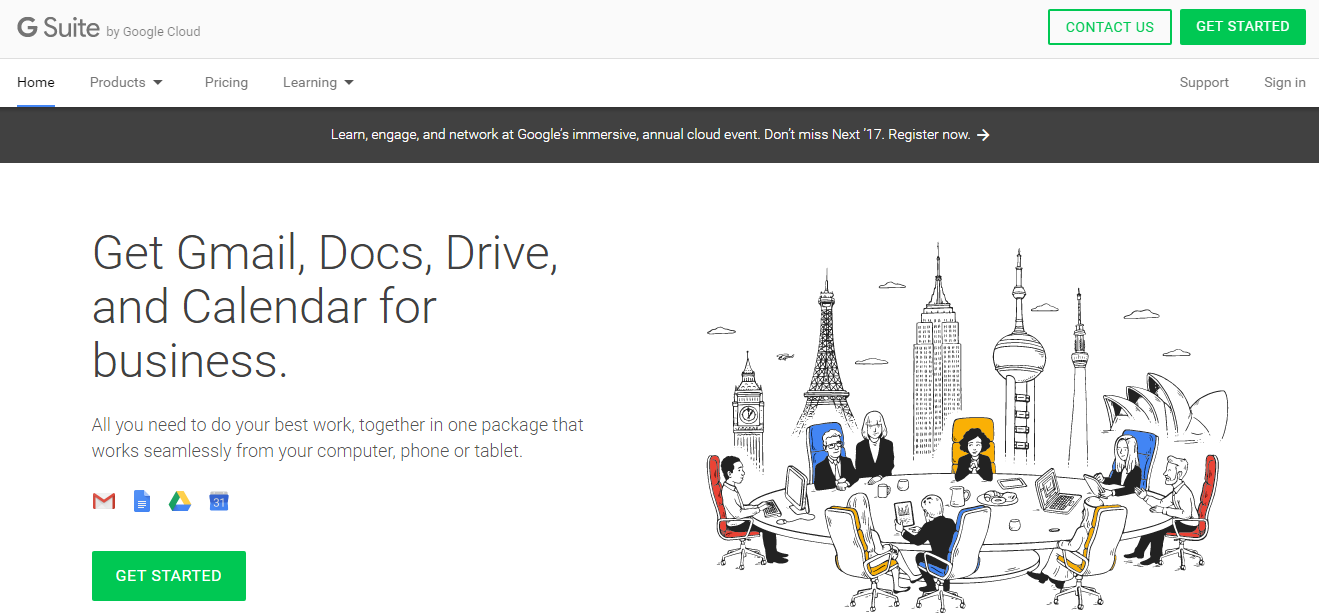The height and width of the screenshot is (613, 1319).
Task: Open the Pricing page
Action: click(226, 82)
